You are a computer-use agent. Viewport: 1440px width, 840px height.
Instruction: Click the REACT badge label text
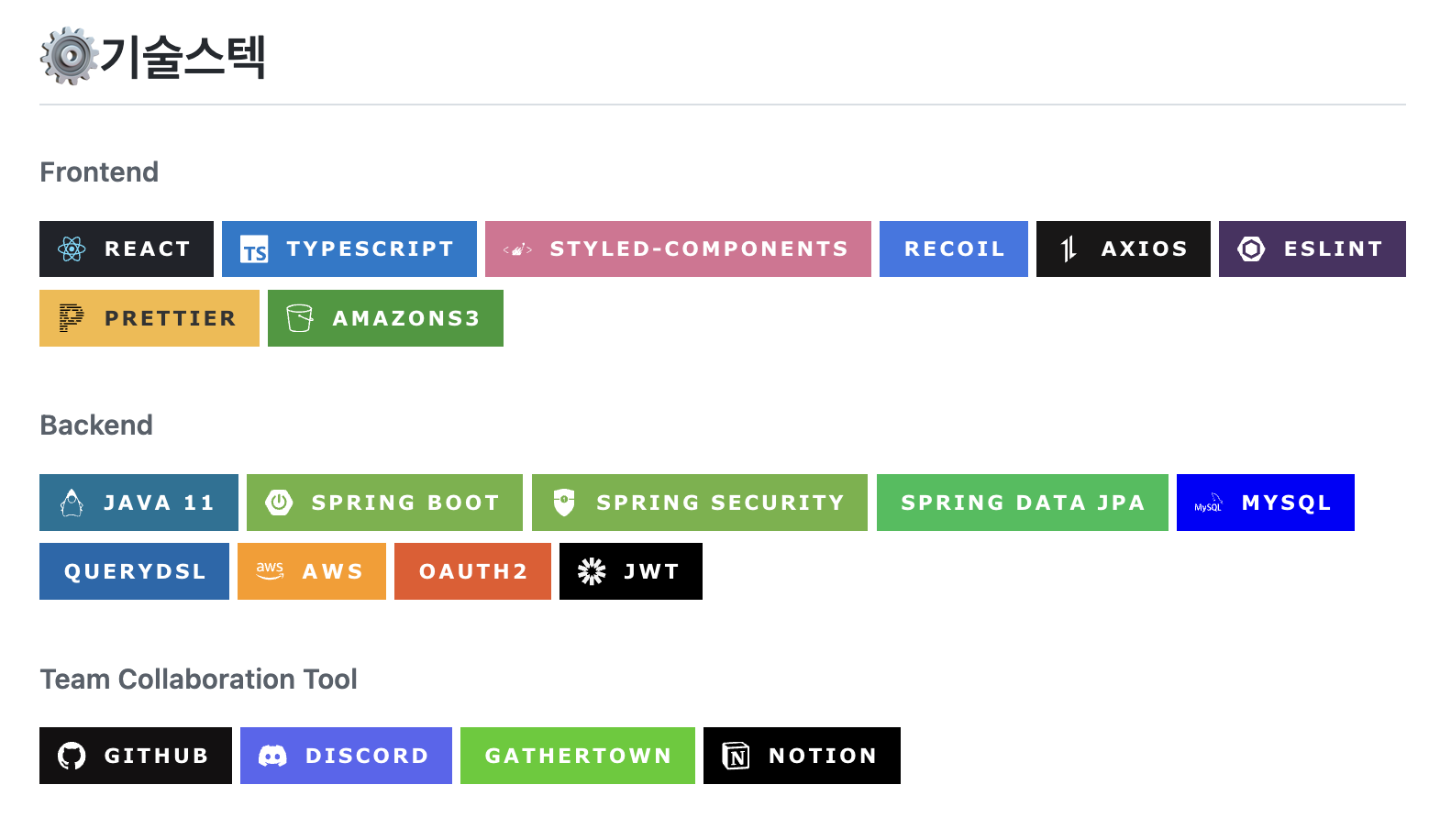147,249
